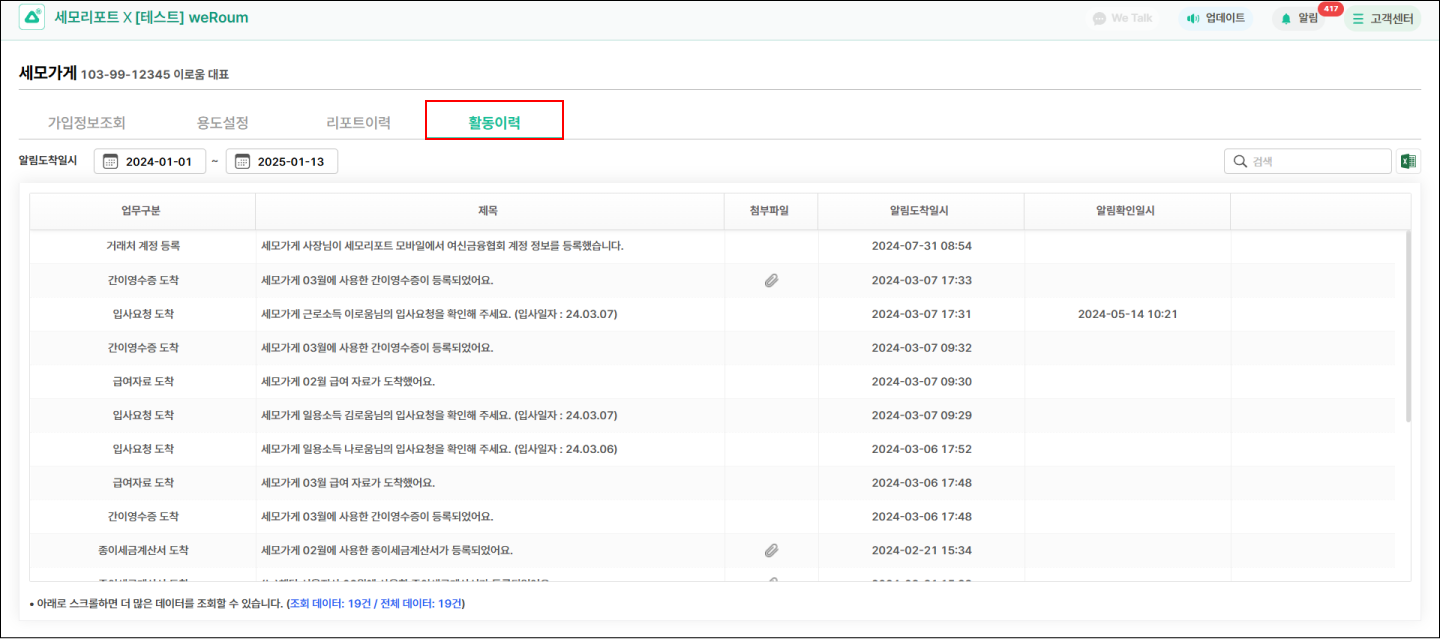Screen dimensions: 1440x639
Task: Open the 알림 bell notifications
Action: 1299,18
